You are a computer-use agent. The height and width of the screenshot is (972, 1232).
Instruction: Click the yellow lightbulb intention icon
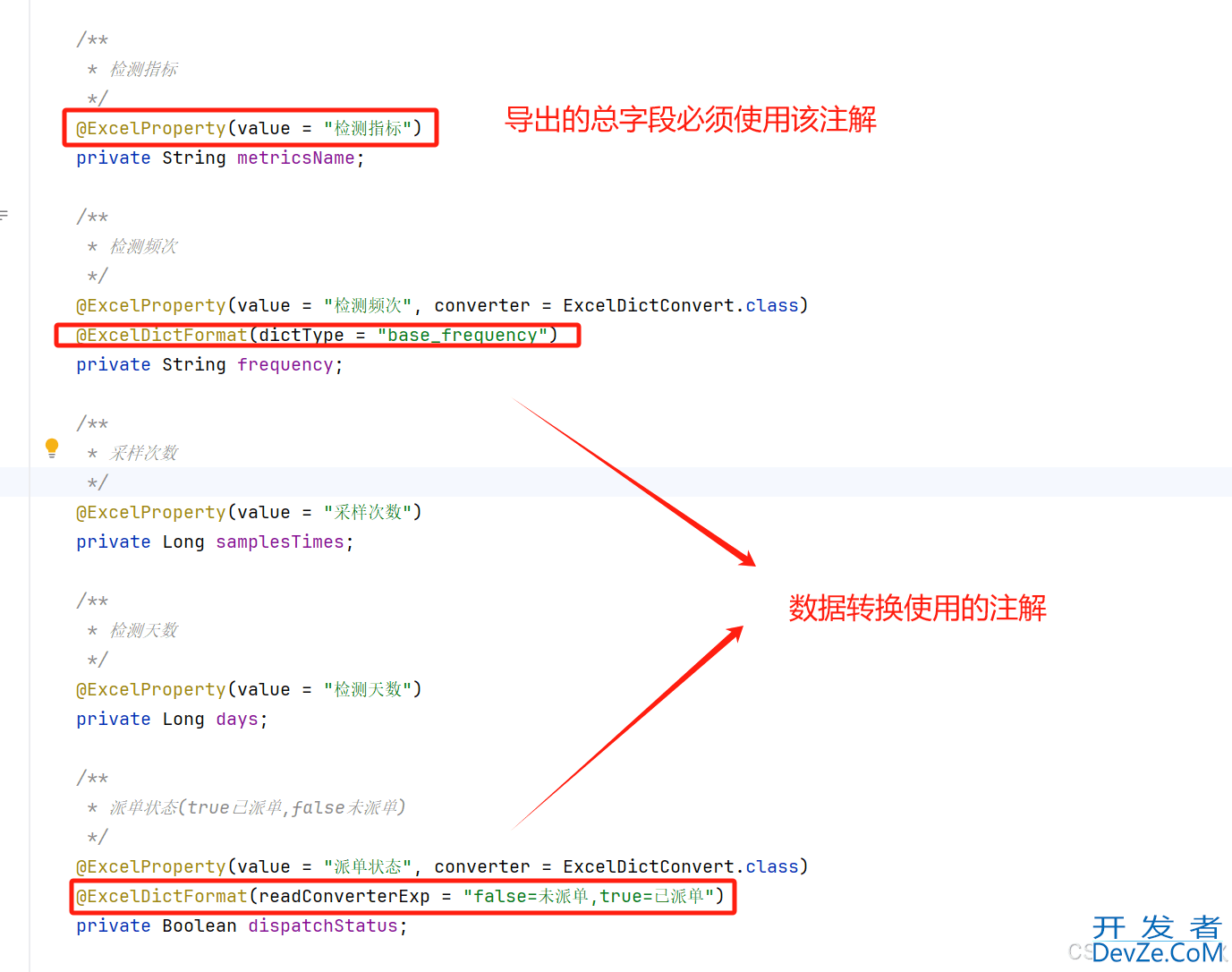click(52, 448)
